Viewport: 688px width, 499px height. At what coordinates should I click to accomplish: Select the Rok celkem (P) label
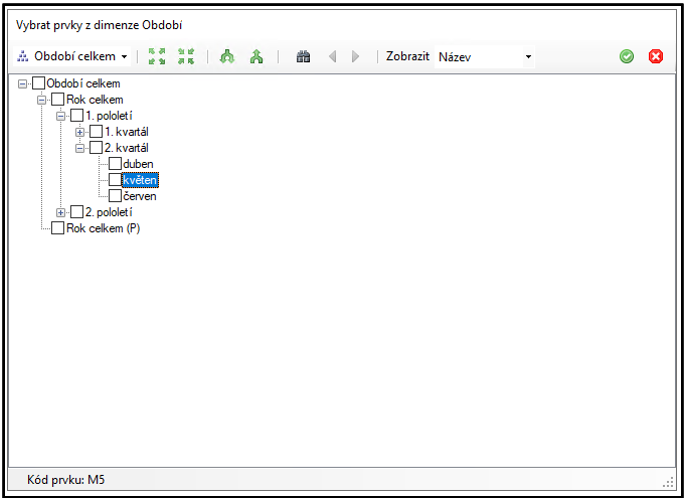(103, 228)
